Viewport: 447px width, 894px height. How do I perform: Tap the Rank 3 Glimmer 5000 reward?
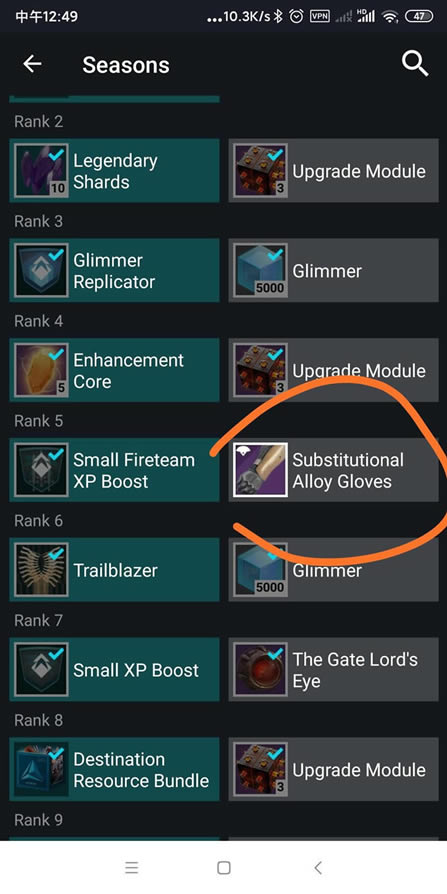(x=334, y=270)
